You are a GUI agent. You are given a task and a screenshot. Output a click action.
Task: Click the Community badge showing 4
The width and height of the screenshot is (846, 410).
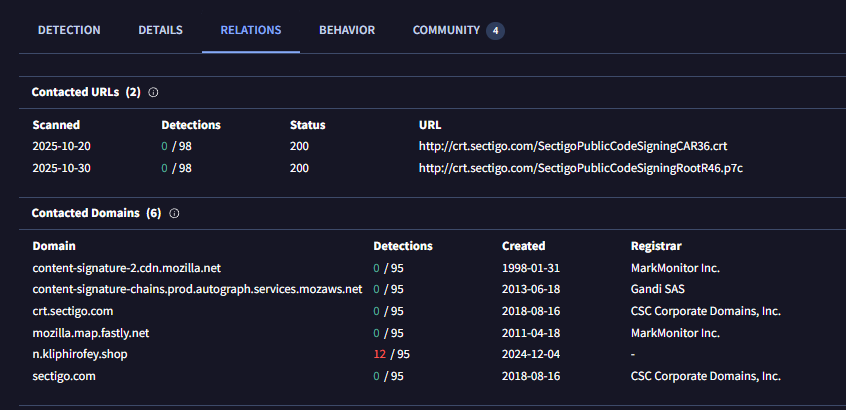click(495, 31)
